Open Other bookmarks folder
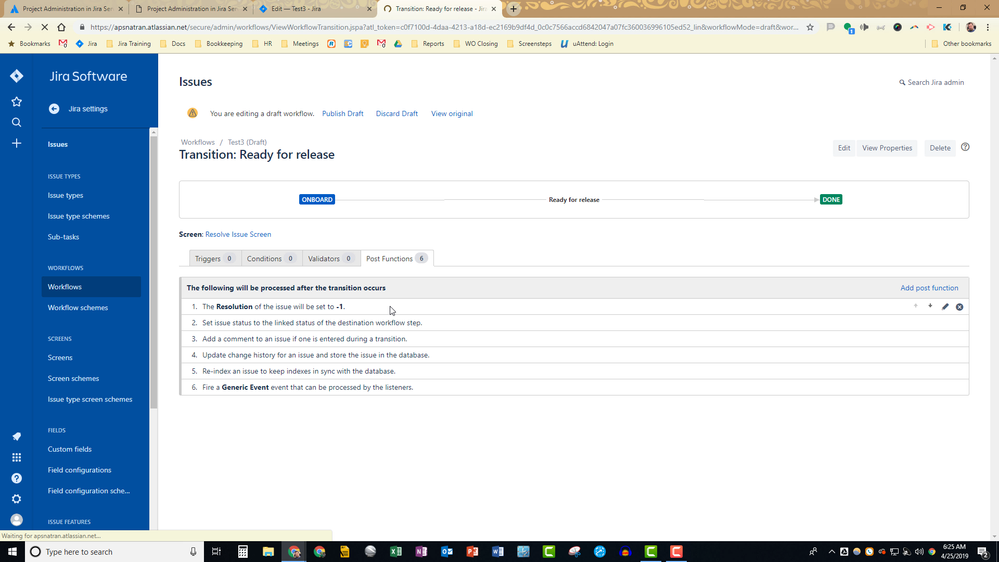999x562 pixels. (x=961, y=44)
